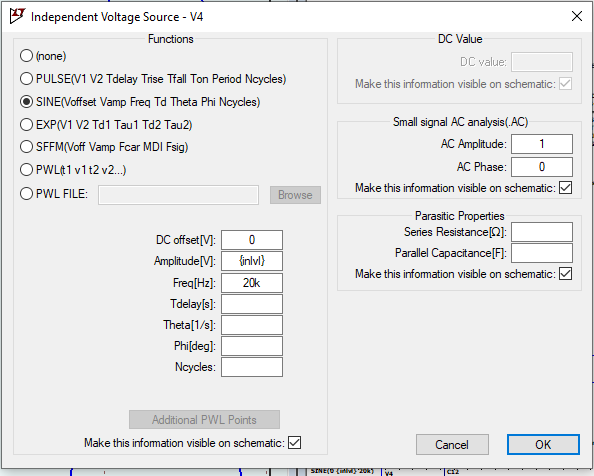
Task: Toggle Functions visible on schematic checkbox
Action: [x=294, y=442]
